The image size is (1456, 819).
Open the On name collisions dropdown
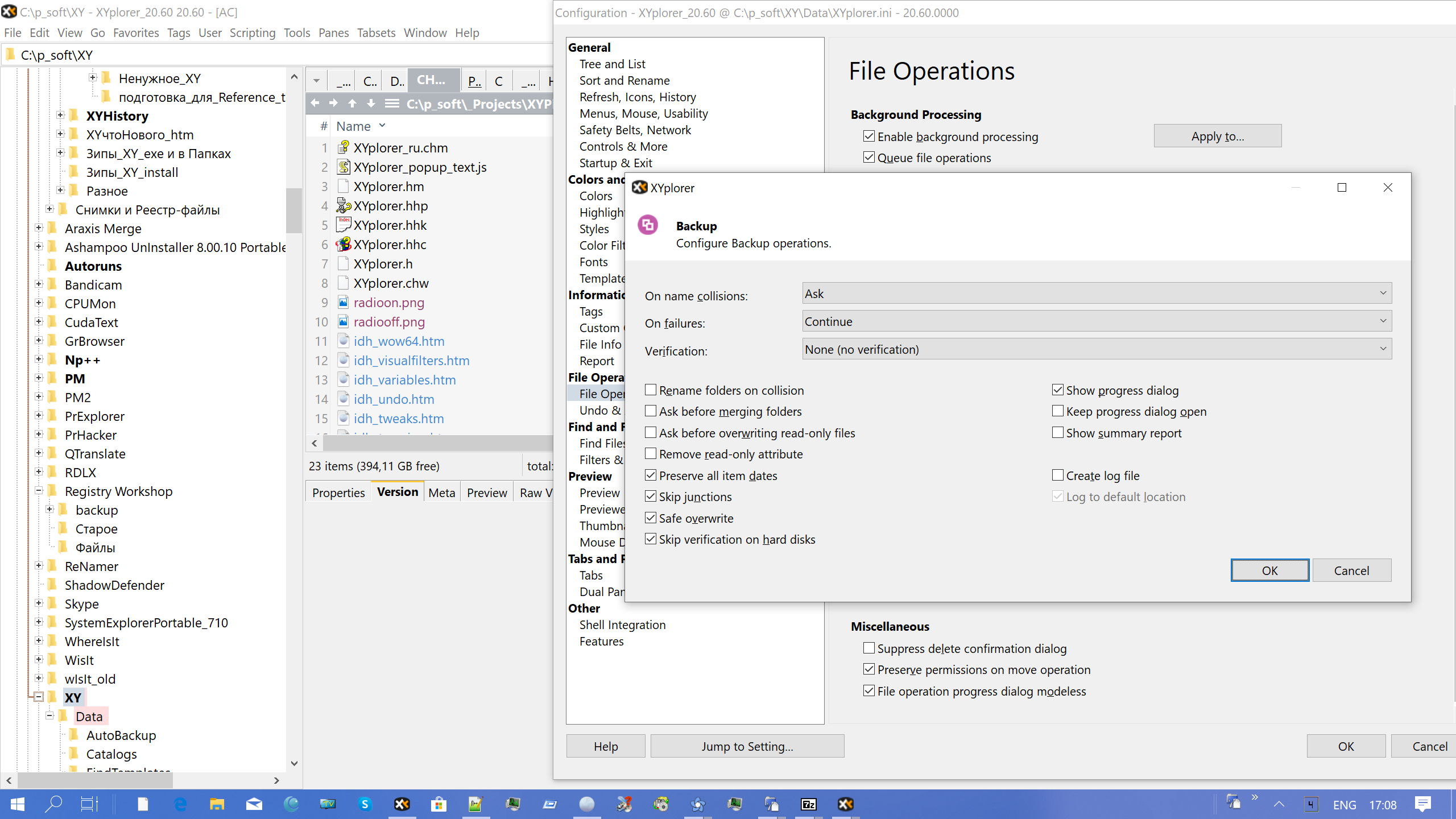[1097, 293]
